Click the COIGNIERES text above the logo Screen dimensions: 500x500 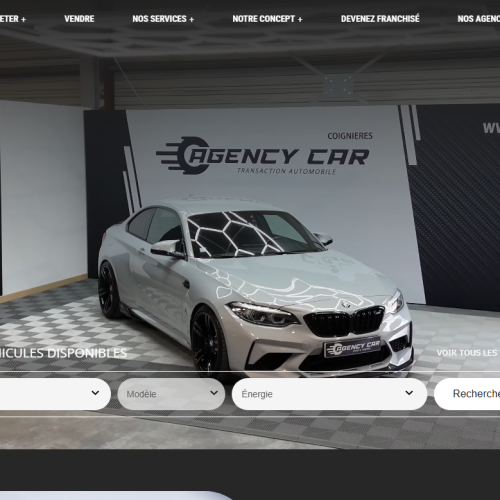(x=350, y=136)
